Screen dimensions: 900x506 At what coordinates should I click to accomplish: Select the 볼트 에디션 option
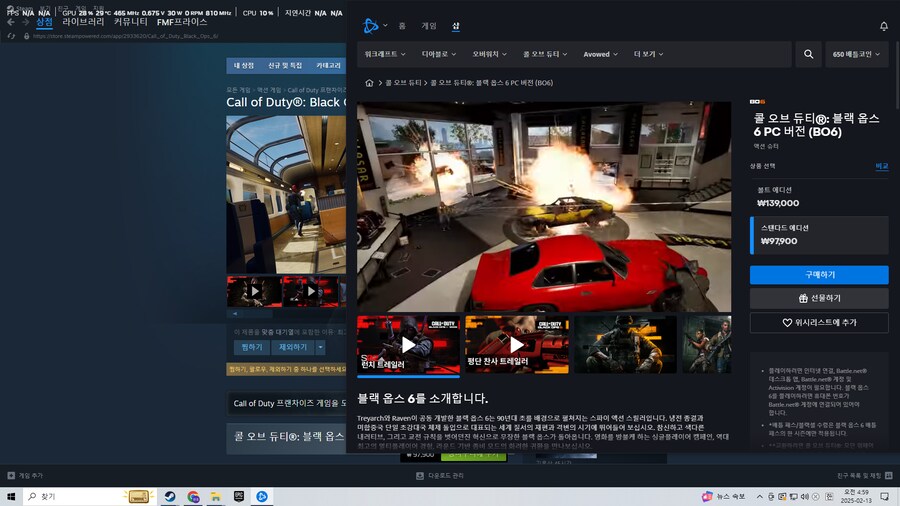click(819, 196)
